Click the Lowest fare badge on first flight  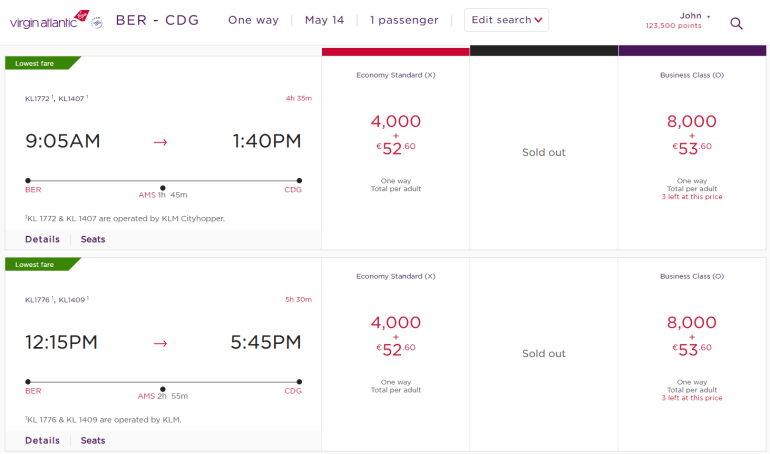(x=38, y=63)
